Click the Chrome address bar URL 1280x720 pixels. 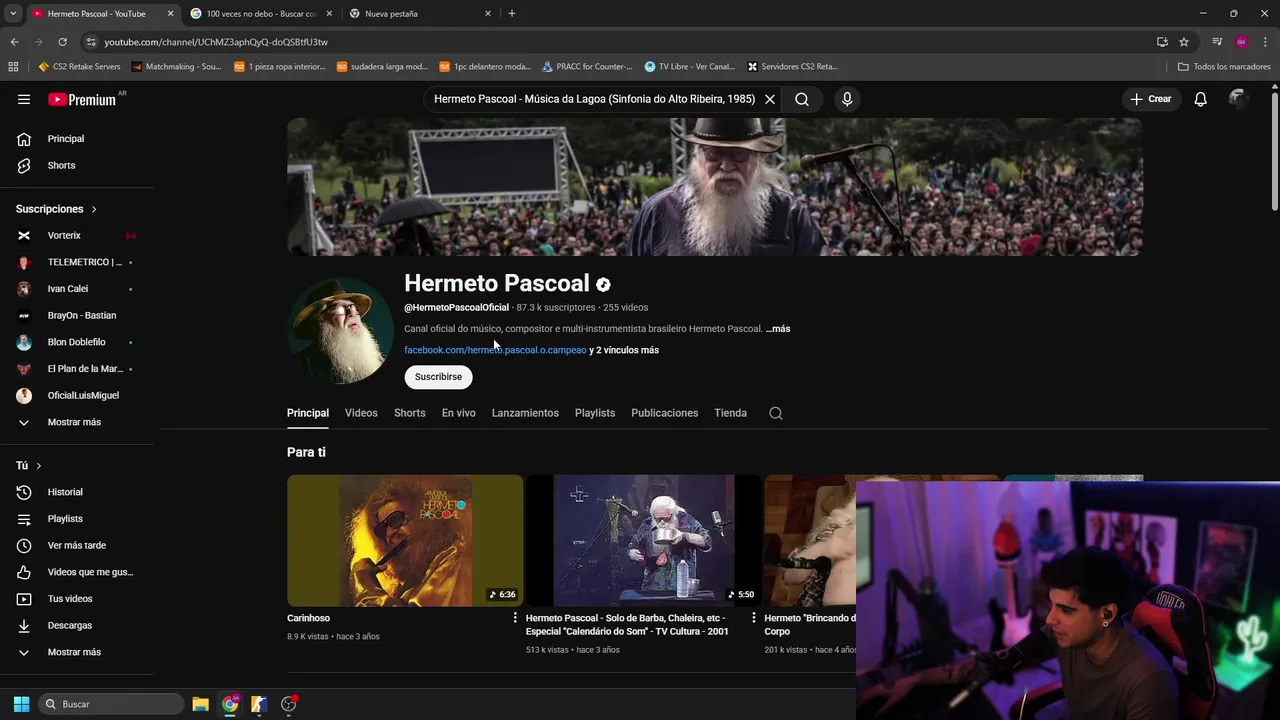coord(216,42)
